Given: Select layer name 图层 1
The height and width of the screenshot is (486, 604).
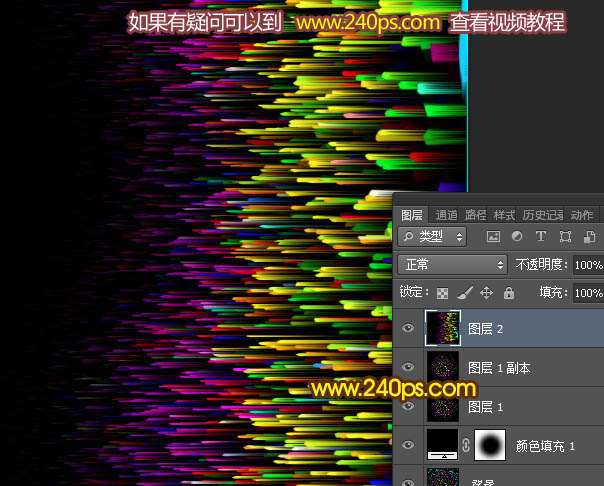Looking at the screenshot, I should point(485,407).
